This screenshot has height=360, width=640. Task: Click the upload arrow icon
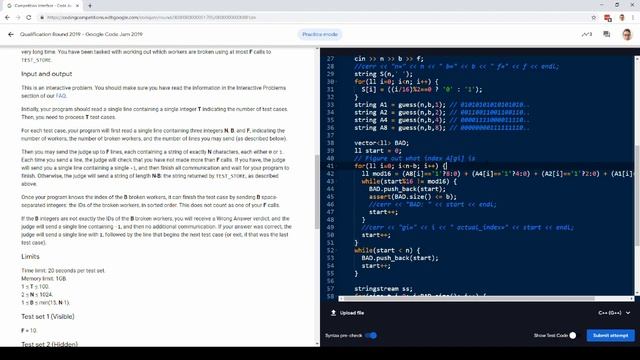(x=333, y=313)
